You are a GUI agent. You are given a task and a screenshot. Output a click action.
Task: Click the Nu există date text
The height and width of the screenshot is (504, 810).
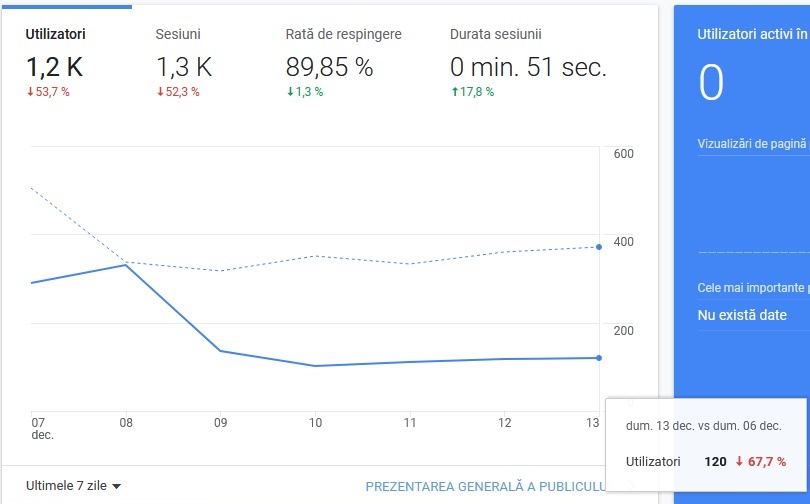point(742,315)
